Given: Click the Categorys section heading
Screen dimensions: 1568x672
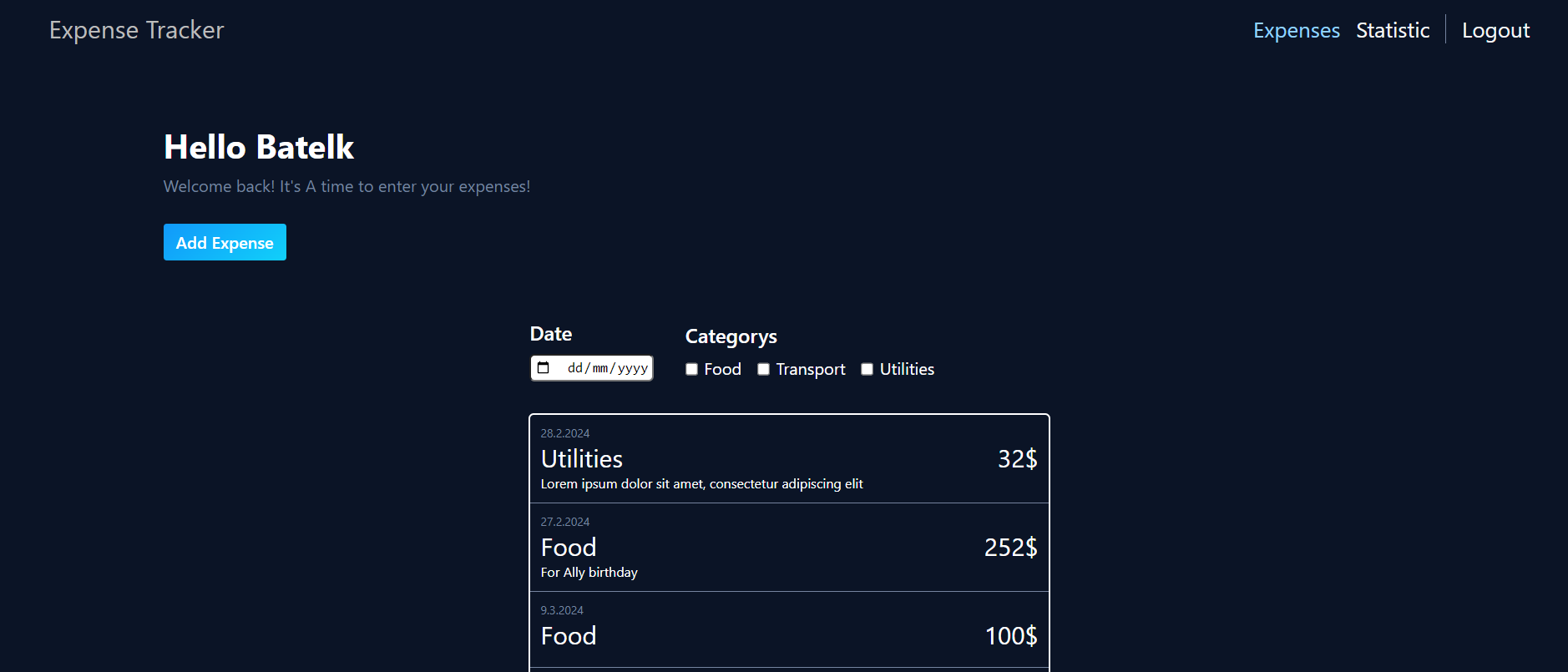Looking at the screenshot, I should point(731,336).
